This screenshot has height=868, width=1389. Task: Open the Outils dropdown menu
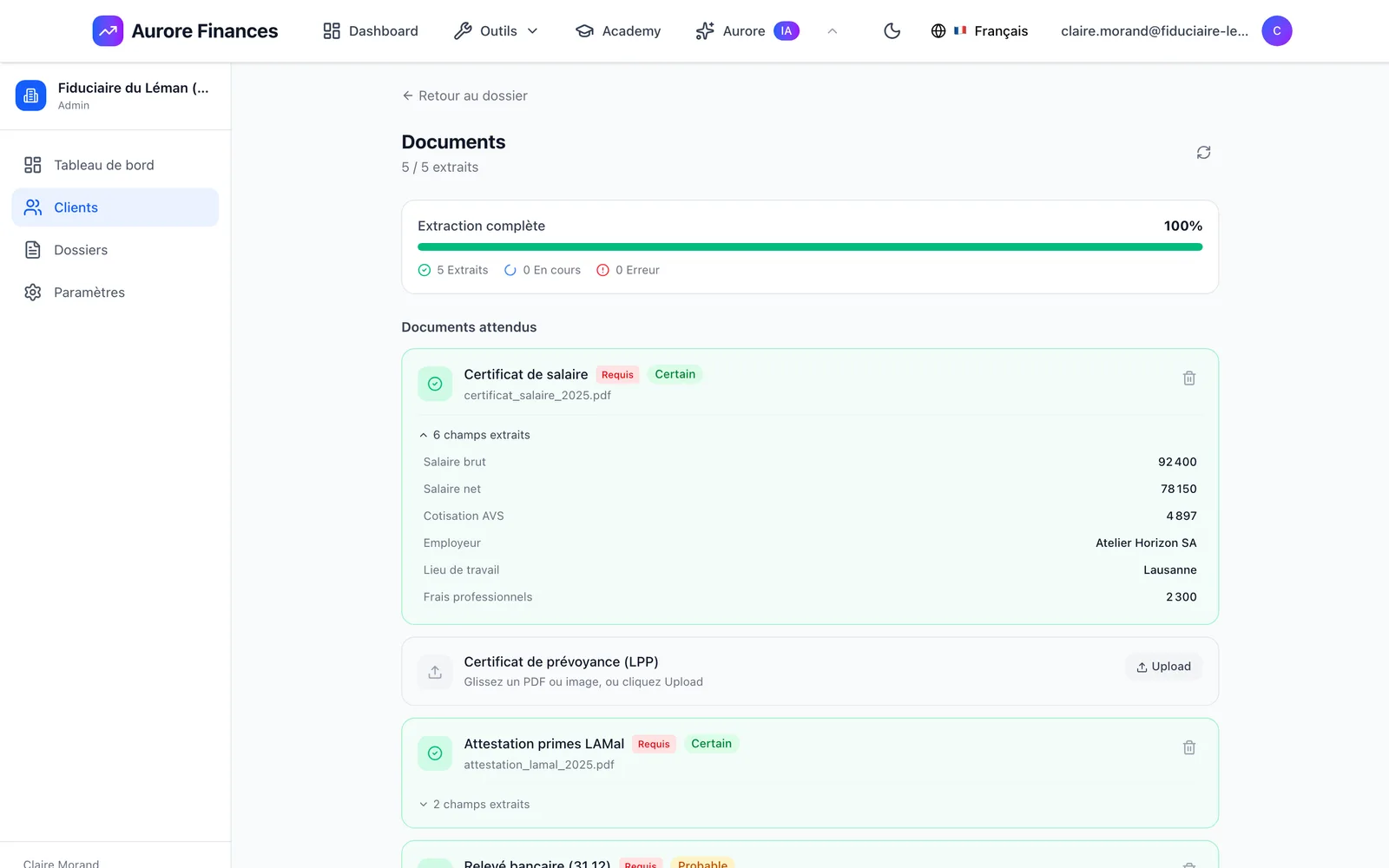pos(496,31)
